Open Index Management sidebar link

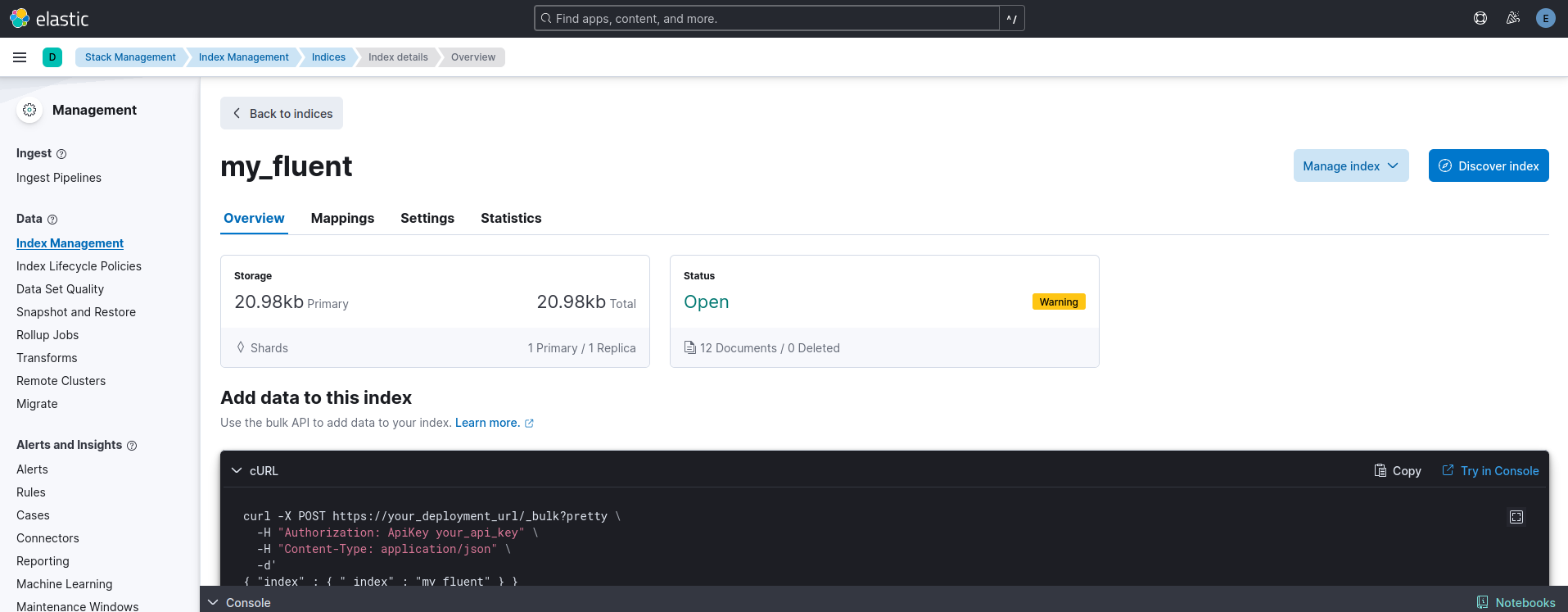click(70, 243)
